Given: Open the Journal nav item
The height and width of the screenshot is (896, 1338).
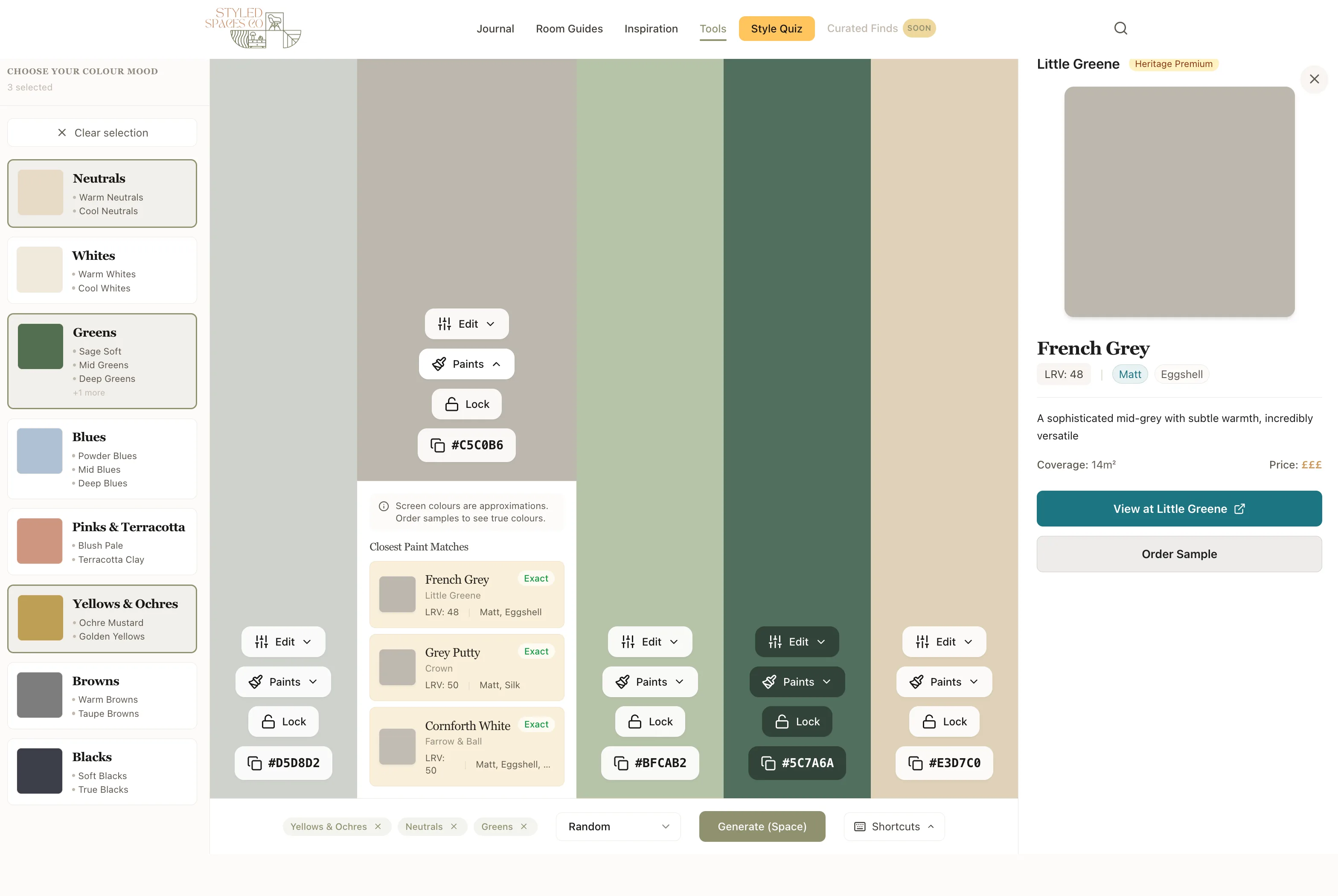Looking at the screenshot, I should (x=495, y=29).
